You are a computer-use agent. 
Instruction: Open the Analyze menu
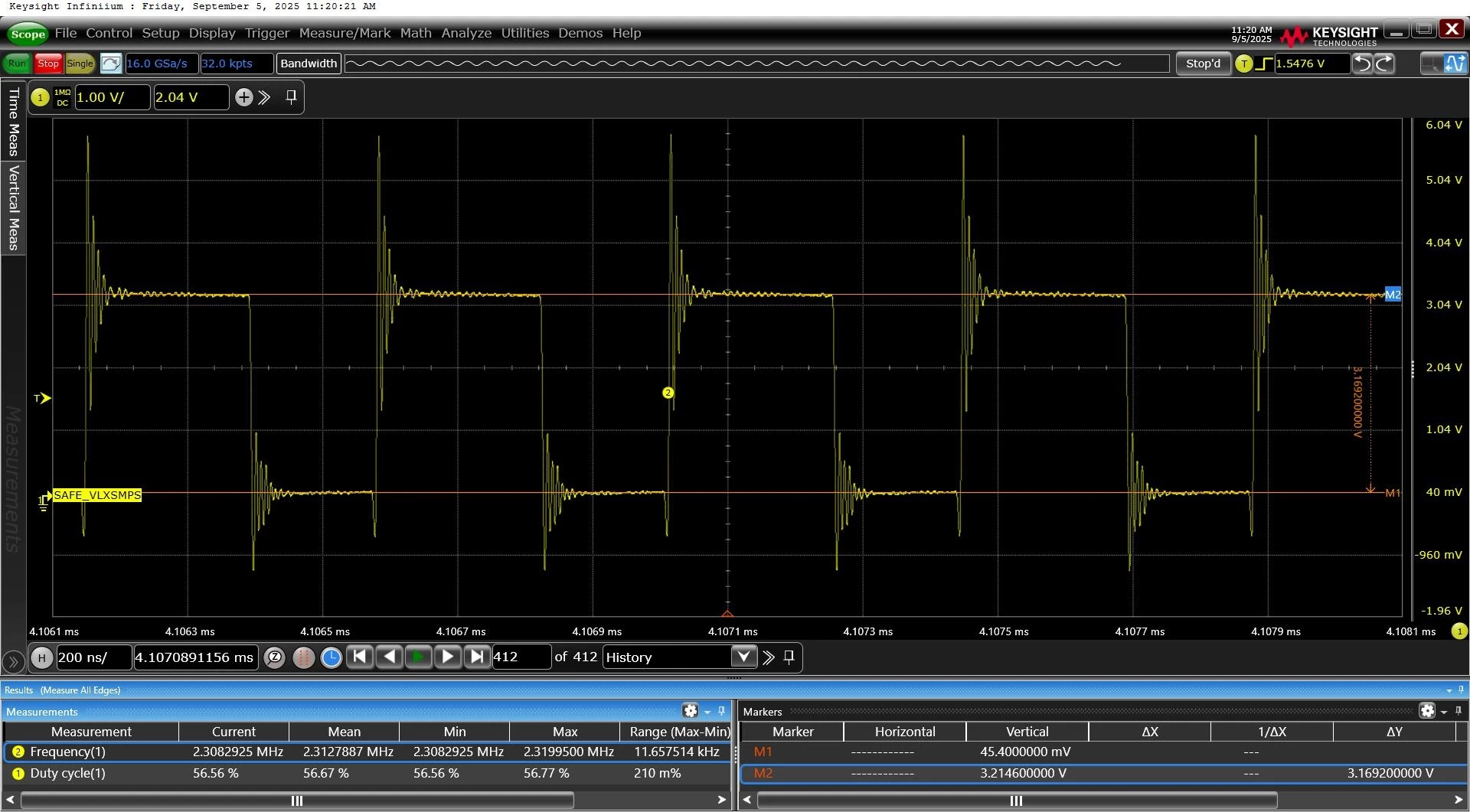[x=466, y=33]
